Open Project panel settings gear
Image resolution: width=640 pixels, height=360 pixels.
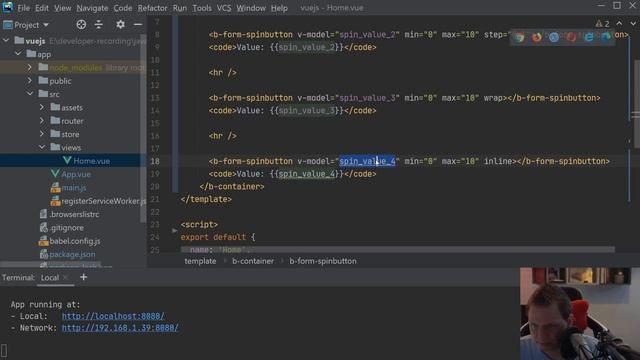point(120,24)
